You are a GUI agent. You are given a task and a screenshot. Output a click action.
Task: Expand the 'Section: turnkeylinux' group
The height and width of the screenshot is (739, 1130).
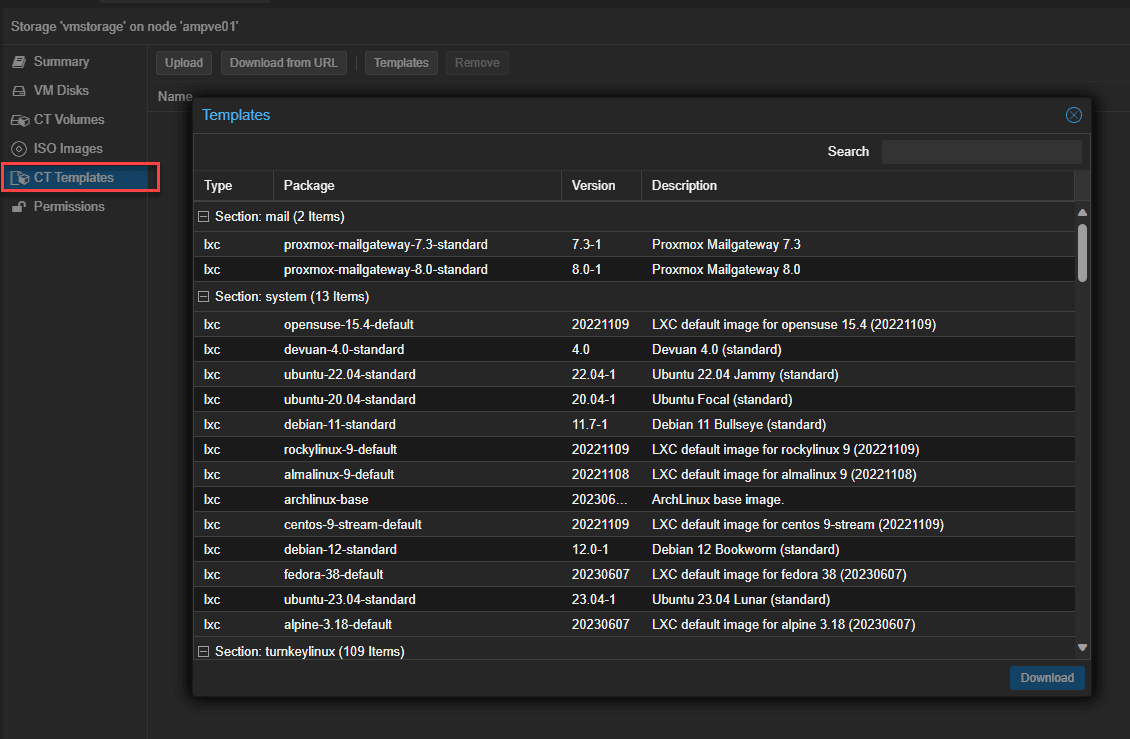click(204, 650)
